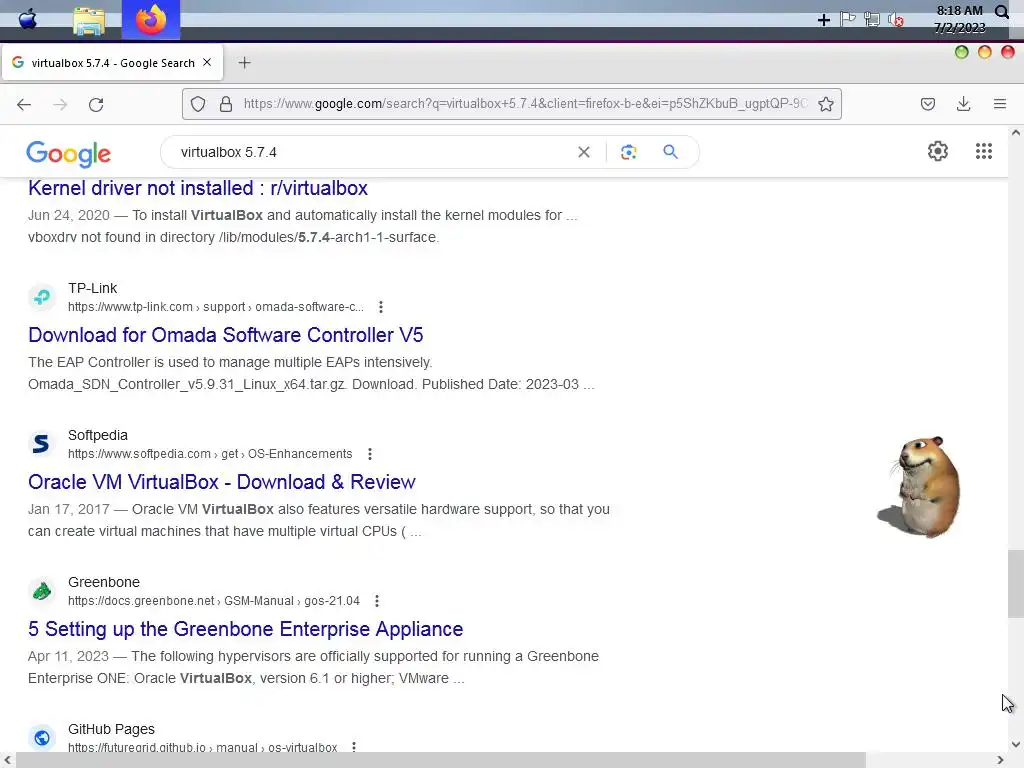
Task: Open the file manager folder icon
Action: coord(89,21)
